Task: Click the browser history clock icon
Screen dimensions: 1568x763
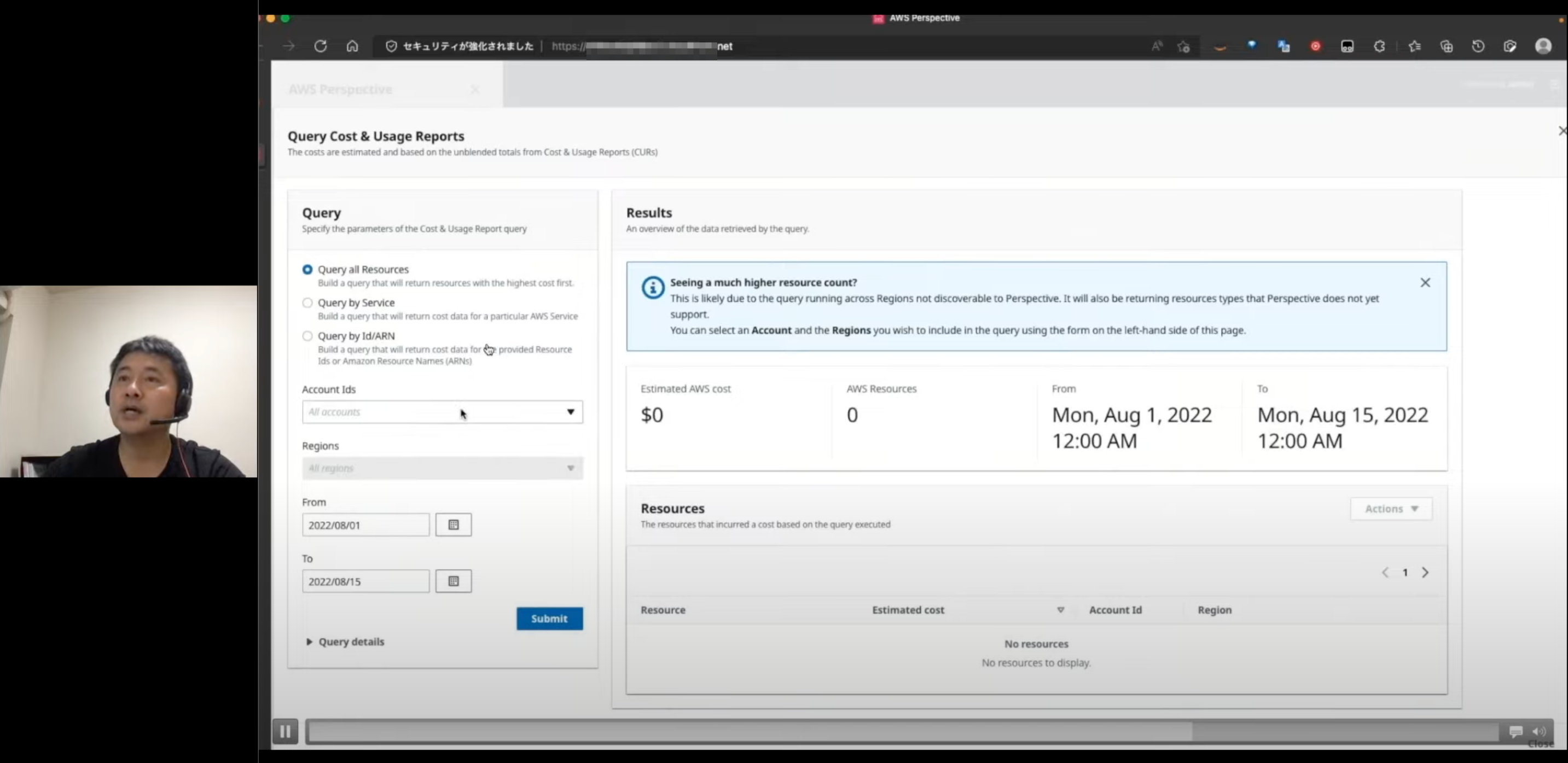Action: 1478,46
